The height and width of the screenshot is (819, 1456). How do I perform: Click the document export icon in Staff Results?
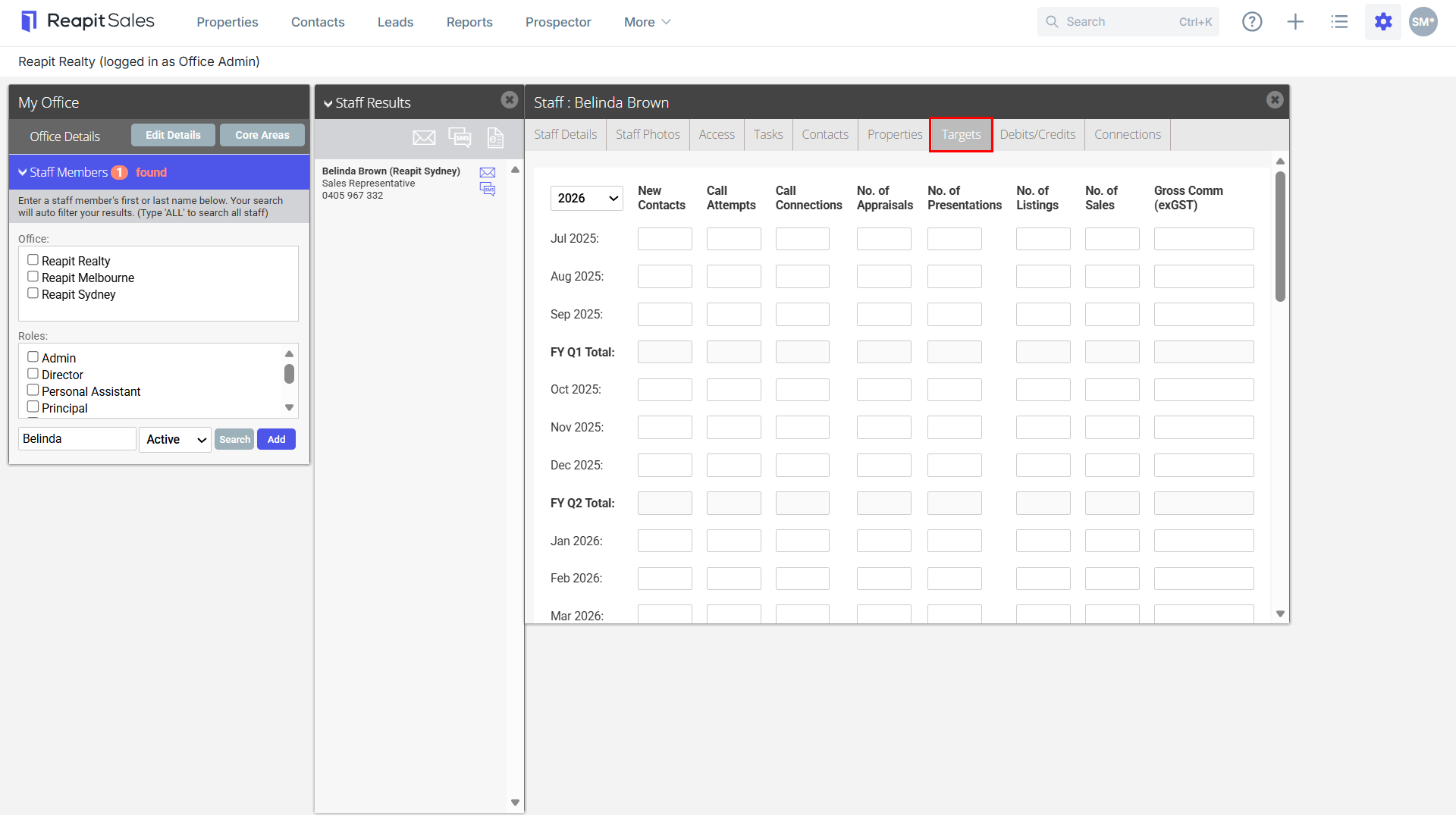(x=495, y=137)
